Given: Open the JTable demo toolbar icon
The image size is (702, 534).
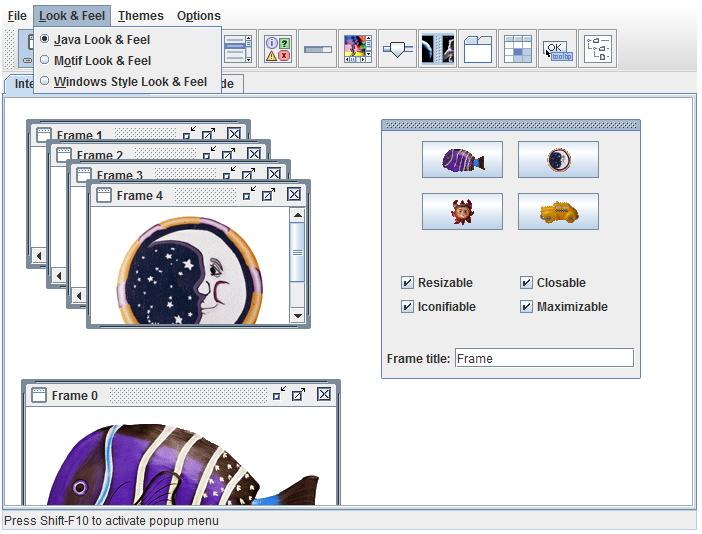Looking at the screenshot, I should coord(517,48).
